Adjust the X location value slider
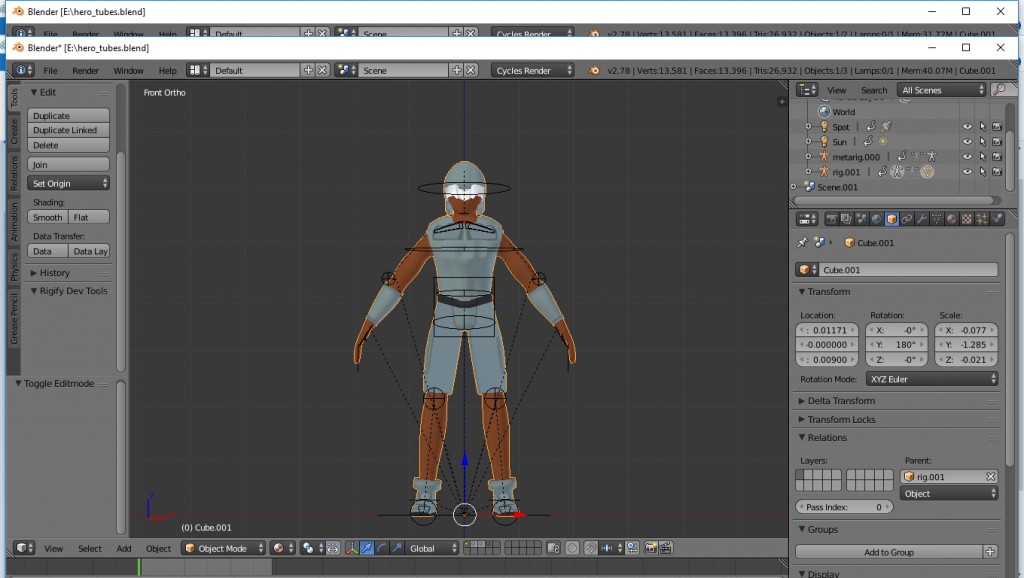This screenshot has width=1024, height=578. 827,329
